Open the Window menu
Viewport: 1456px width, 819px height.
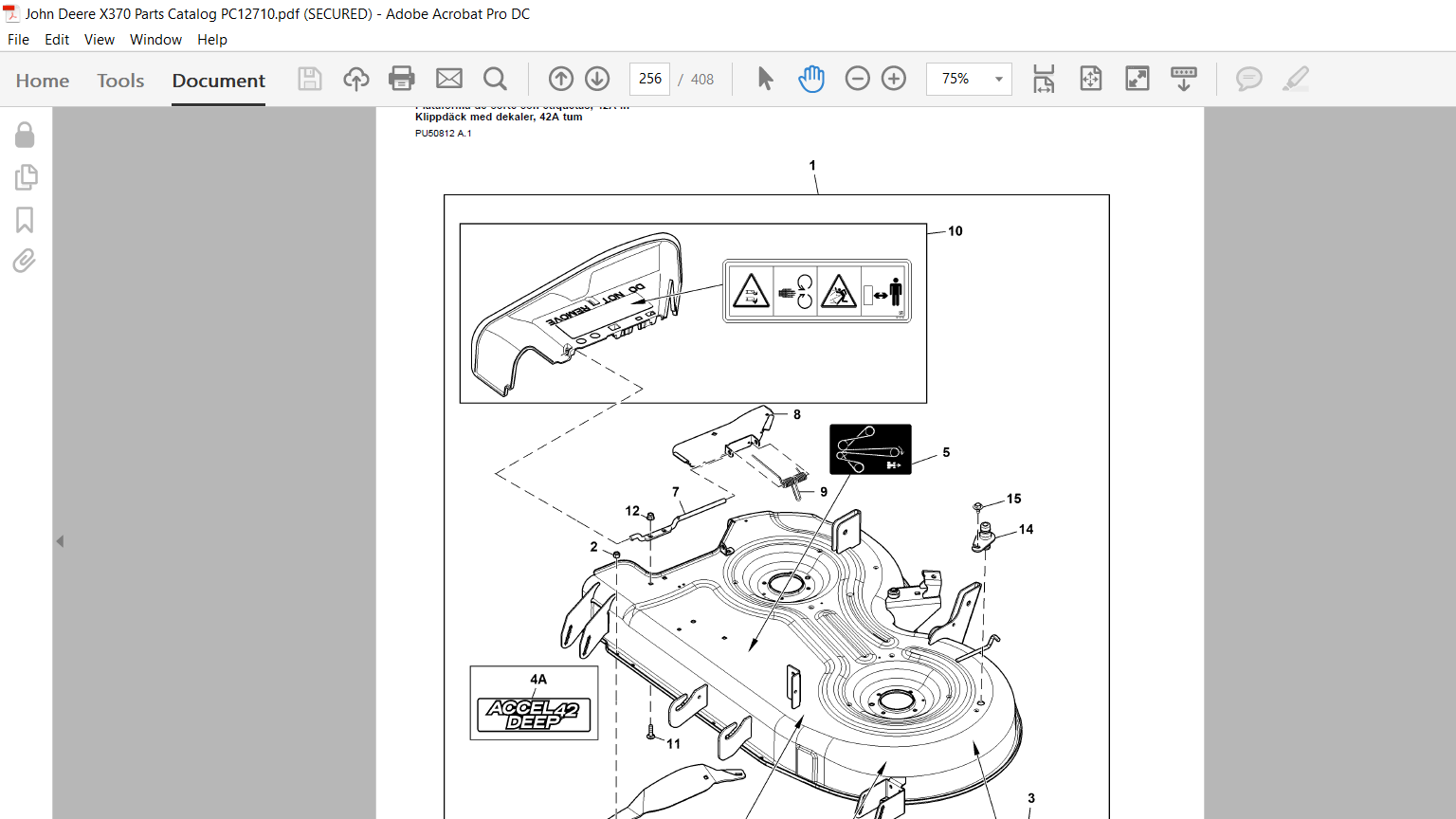pyautogui.click(x=155, y=40)
